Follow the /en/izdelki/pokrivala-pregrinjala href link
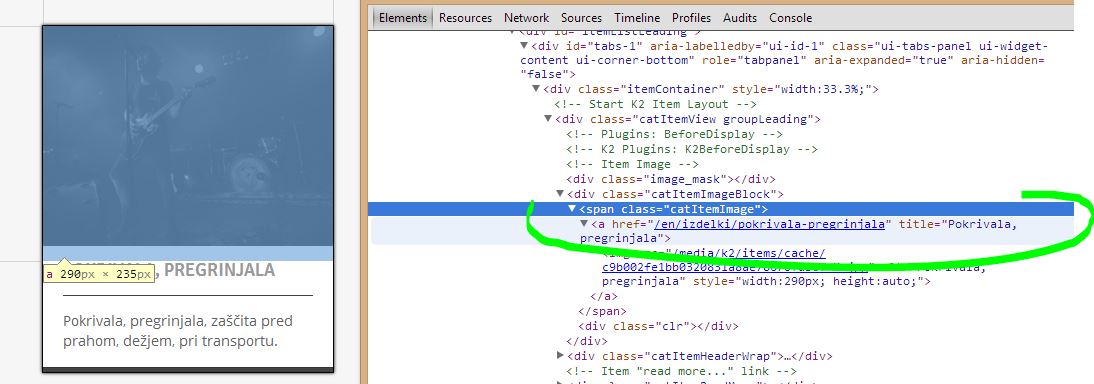Screen dimensions: 1094x384 (770, 224)
